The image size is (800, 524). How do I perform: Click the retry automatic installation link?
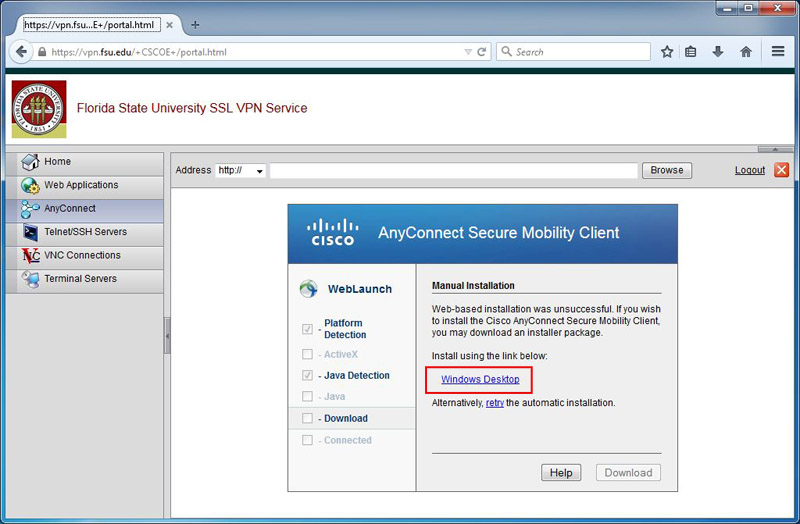(494, 403)
